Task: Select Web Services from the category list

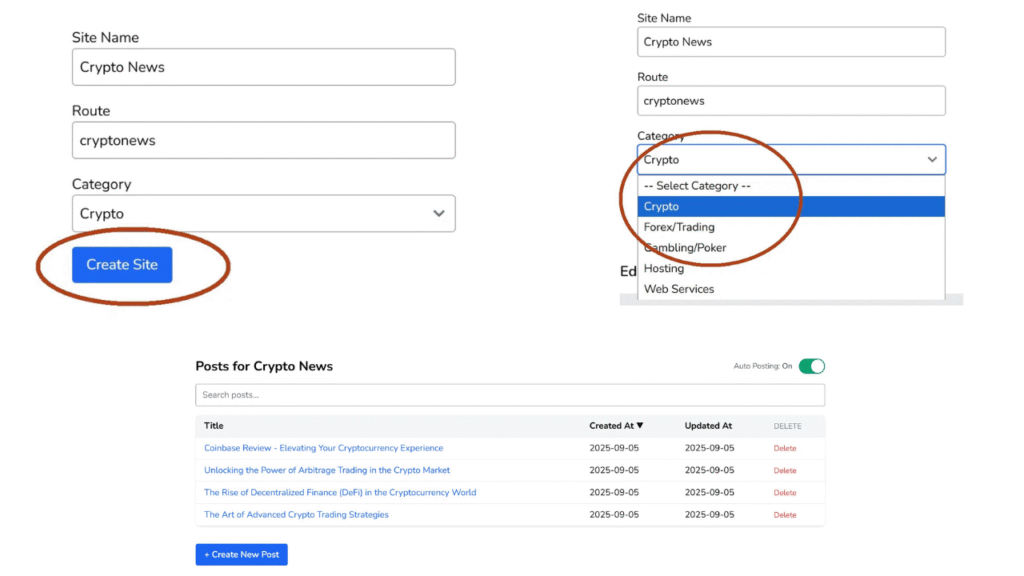Action: [x=679, y=289]
